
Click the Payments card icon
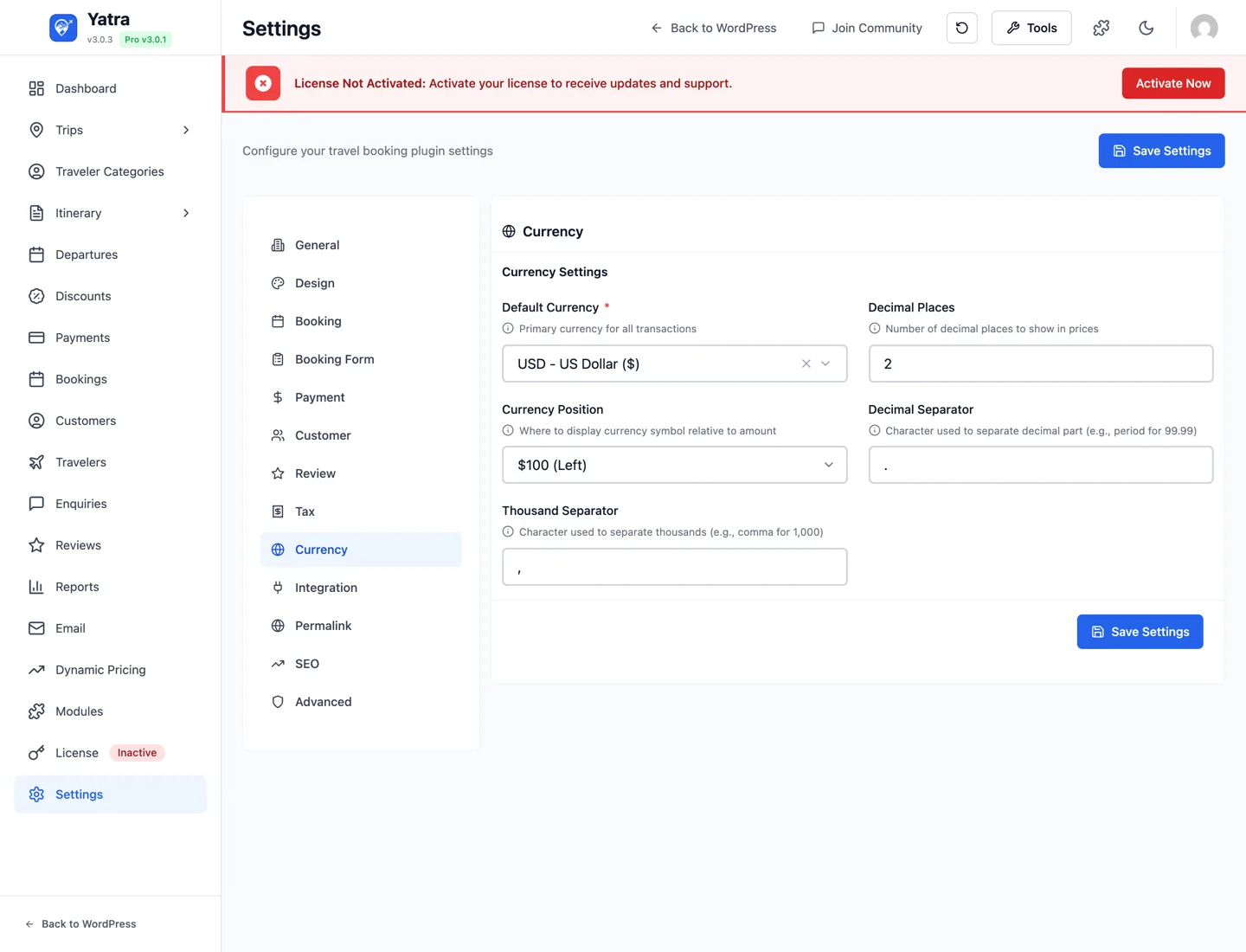tap(36, 338)
